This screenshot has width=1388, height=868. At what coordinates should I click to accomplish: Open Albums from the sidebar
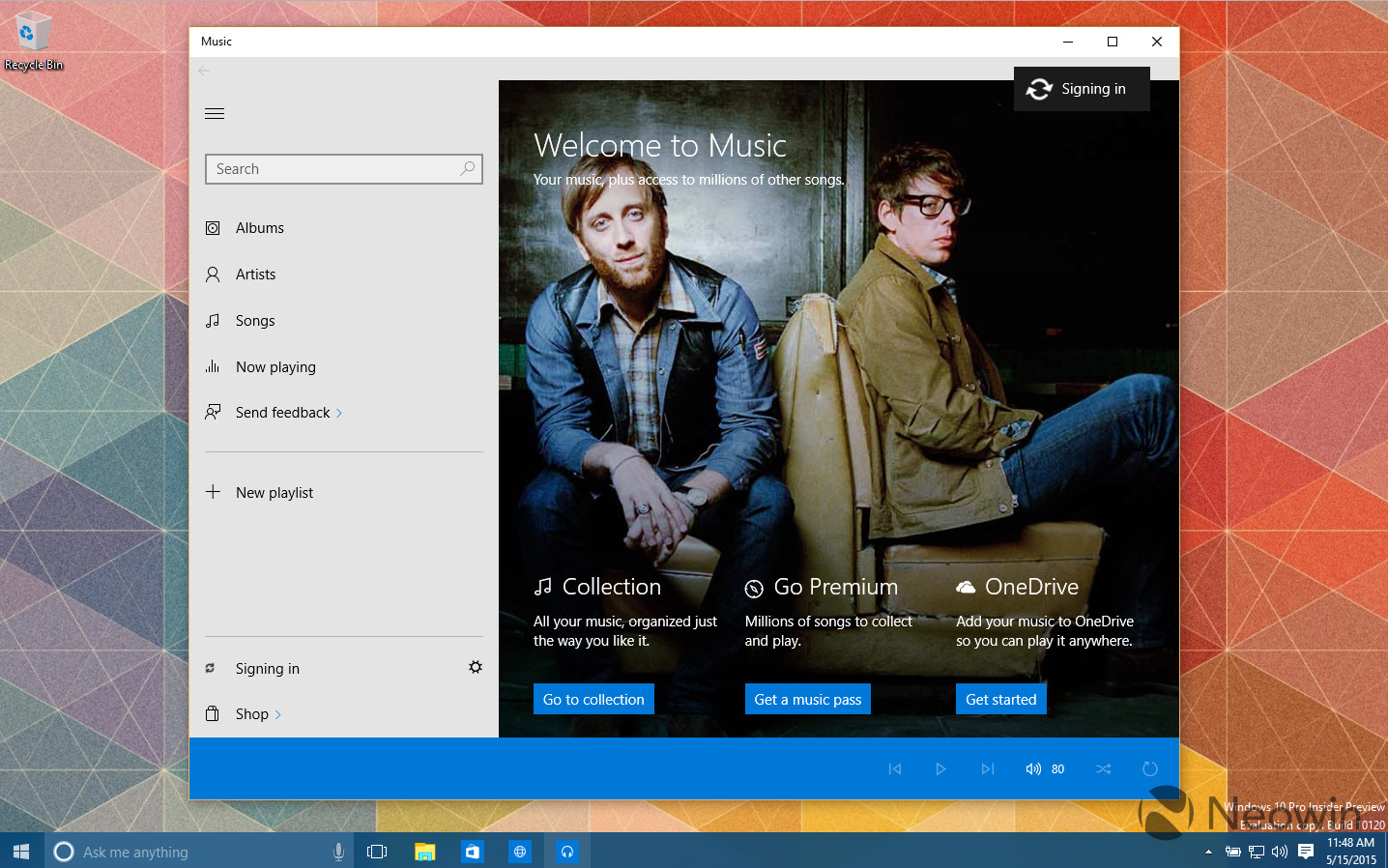[343, 228]
